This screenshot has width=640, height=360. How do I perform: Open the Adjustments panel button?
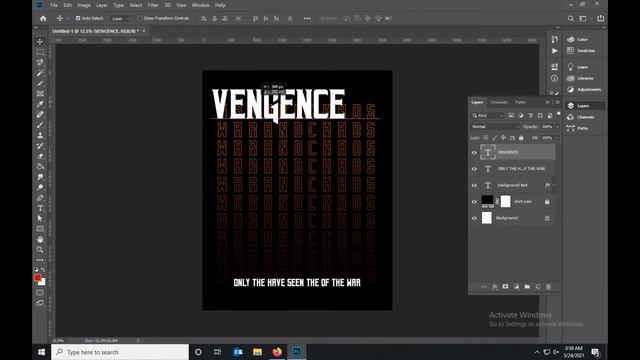click(584, 89)
